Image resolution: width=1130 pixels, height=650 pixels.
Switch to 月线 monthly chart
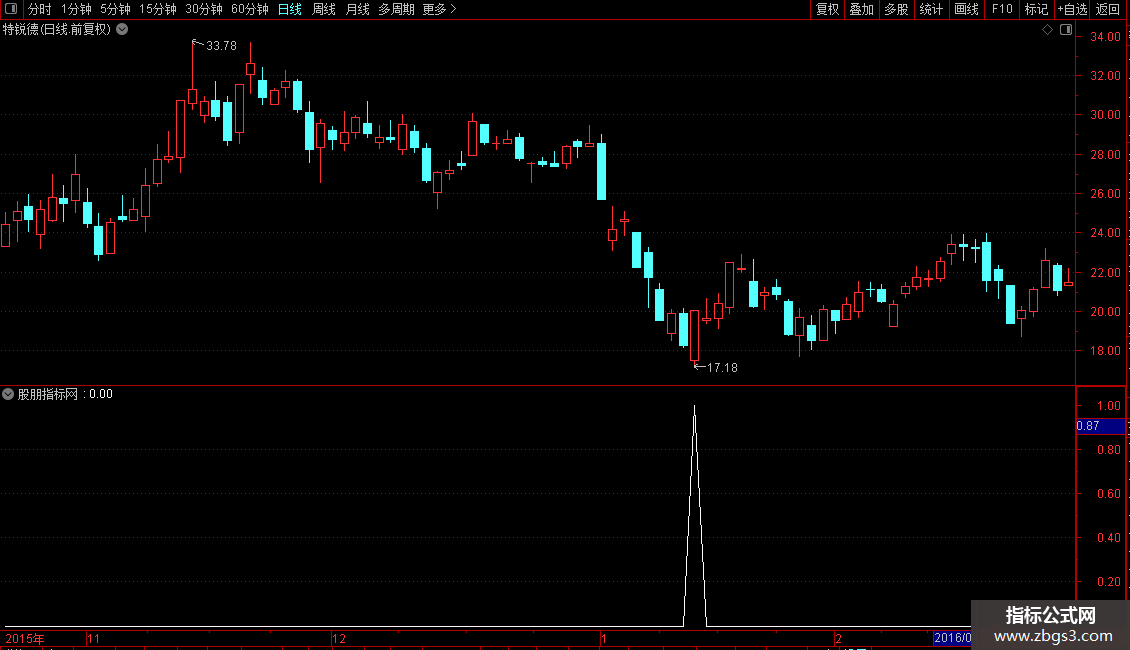click(357, 9)
